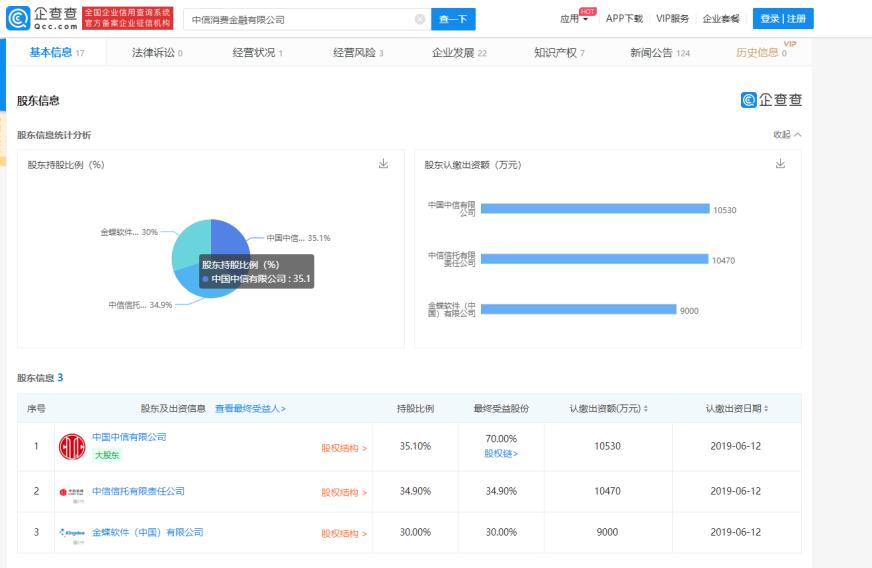
Task: Click the 查一下 search button
Action: [453, 19]
